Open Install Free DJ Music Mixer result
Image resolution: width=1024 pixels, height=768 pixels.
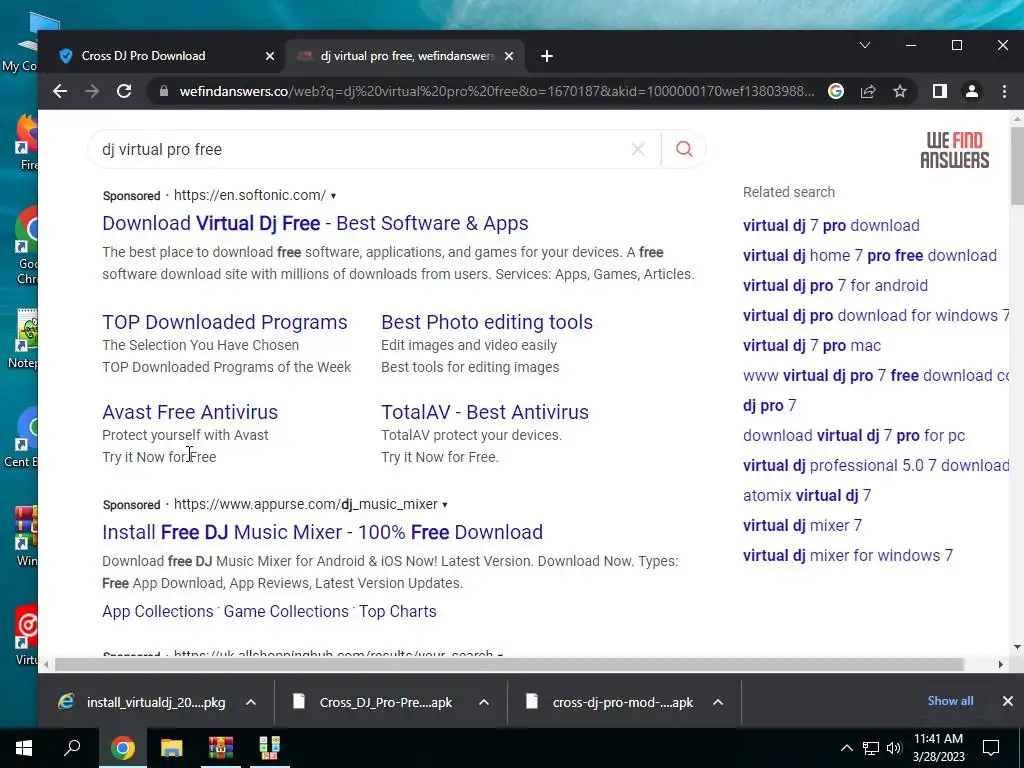pos(323,532)
